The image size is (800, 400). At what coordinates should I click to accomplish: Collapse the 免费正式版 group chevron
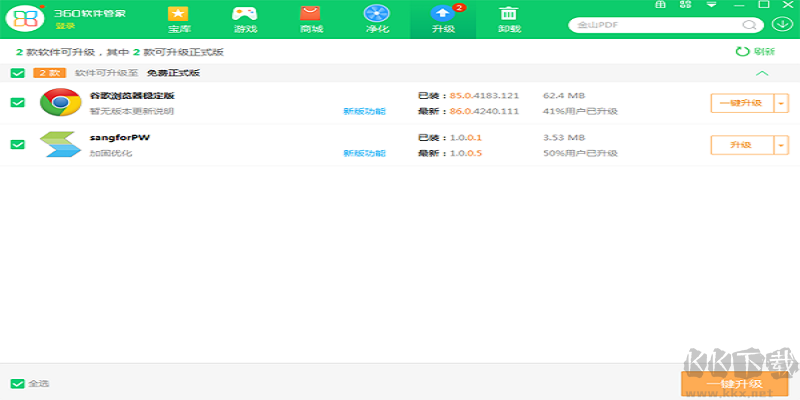(762, 73)
